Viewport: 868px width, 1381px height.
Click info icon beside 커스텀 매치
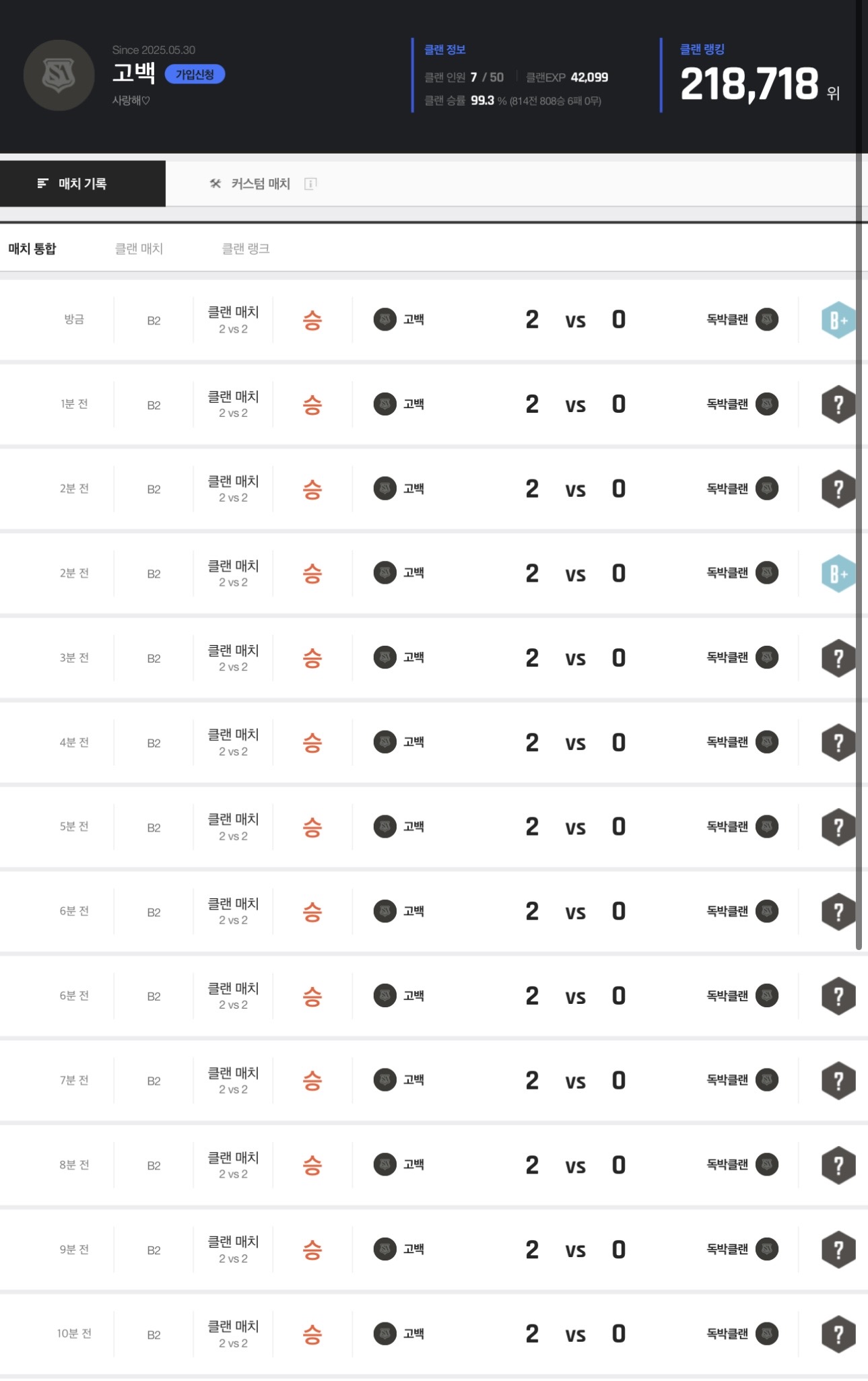point(310,184)
